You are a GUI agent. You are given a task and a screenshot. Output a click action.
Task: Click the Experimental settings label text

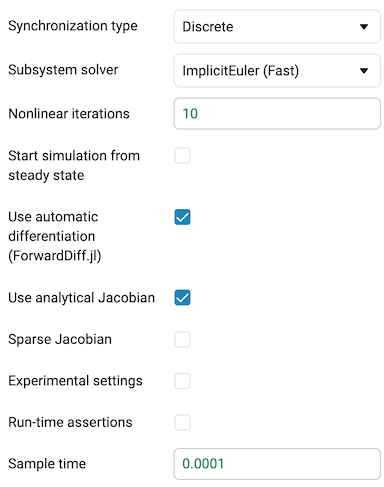(75, 381)
